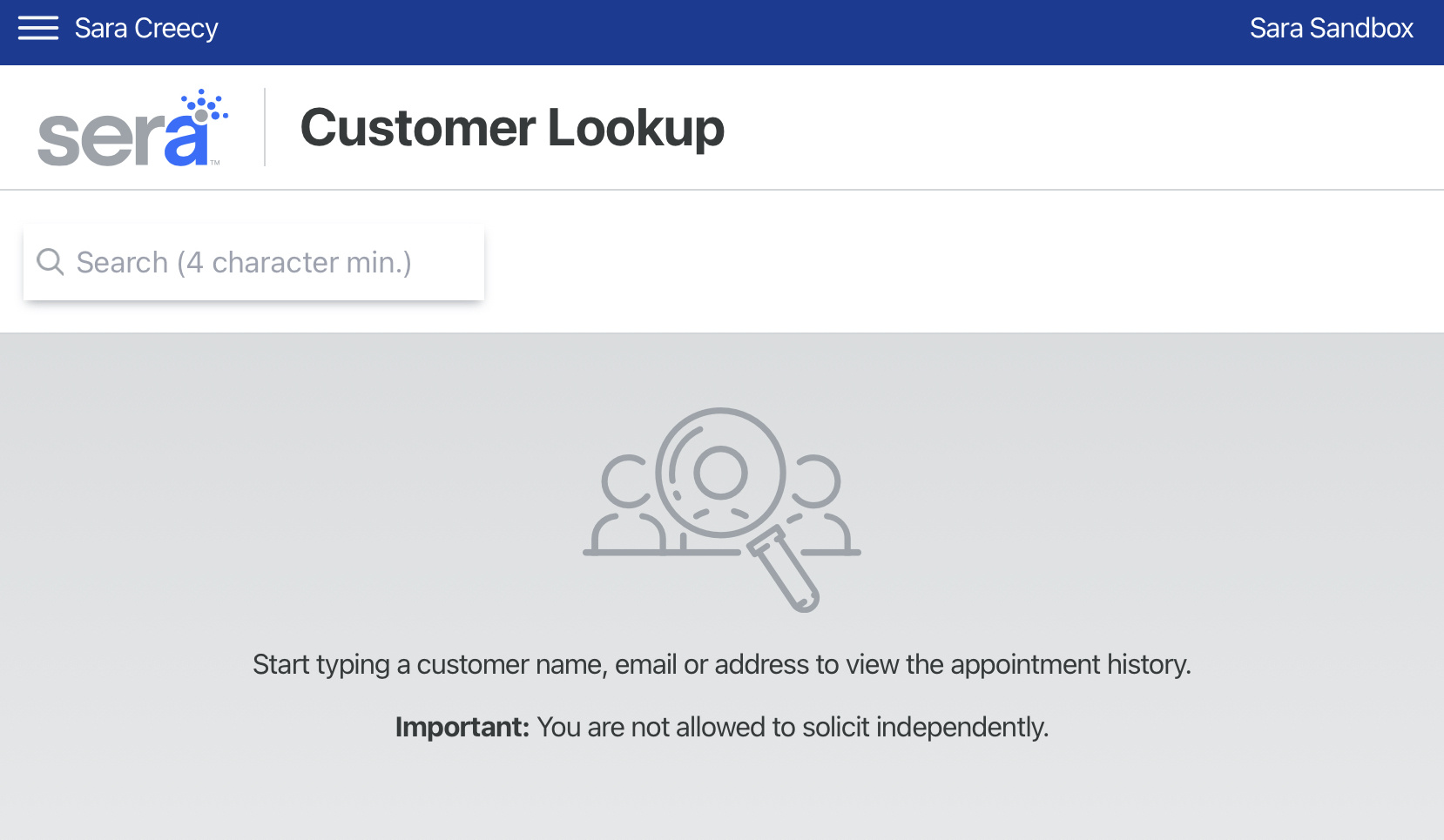Click "appointment history" in the hint text

coord(1070,664)
